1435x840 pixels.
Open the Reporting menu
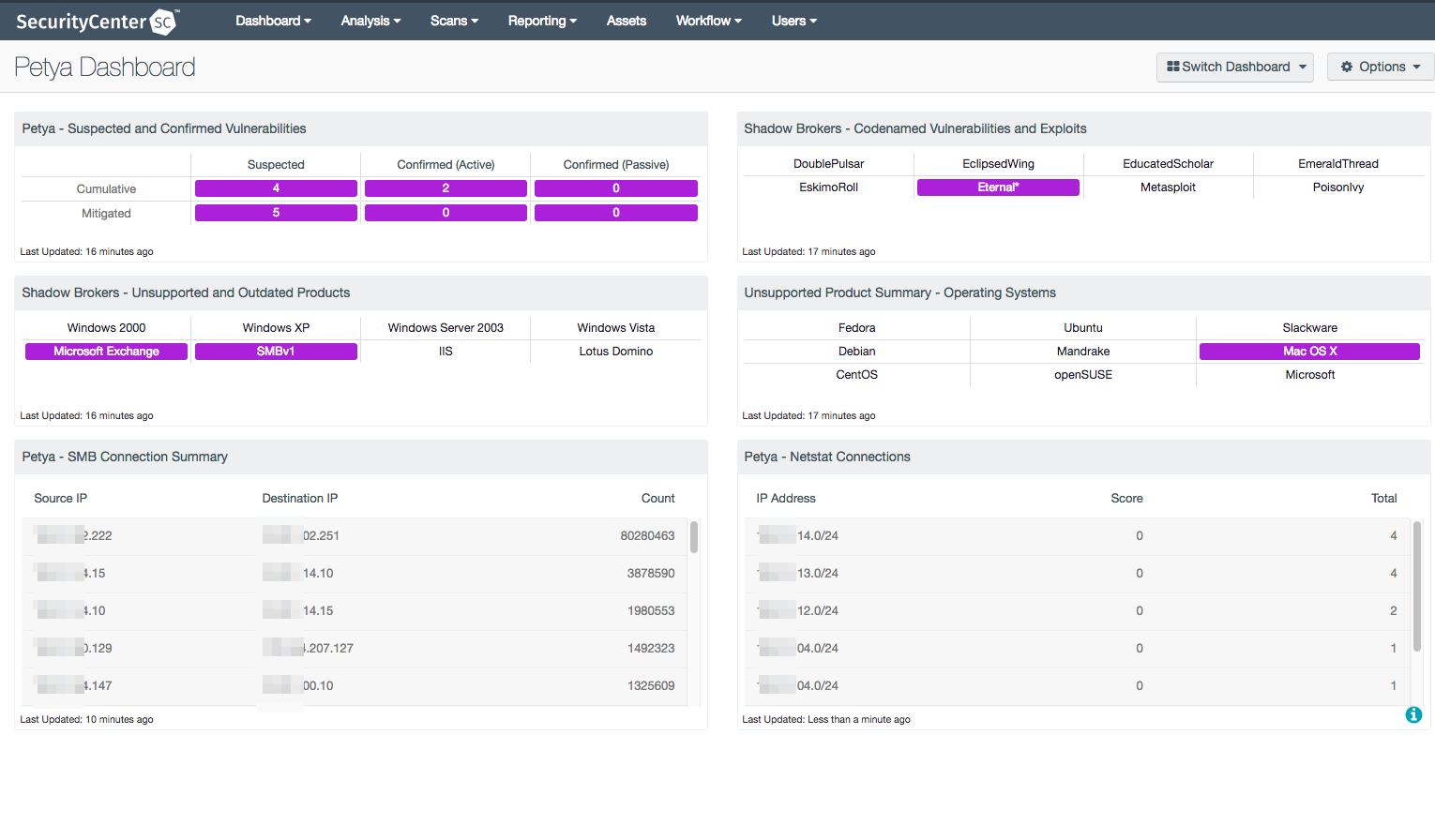[x=542, y=21]
